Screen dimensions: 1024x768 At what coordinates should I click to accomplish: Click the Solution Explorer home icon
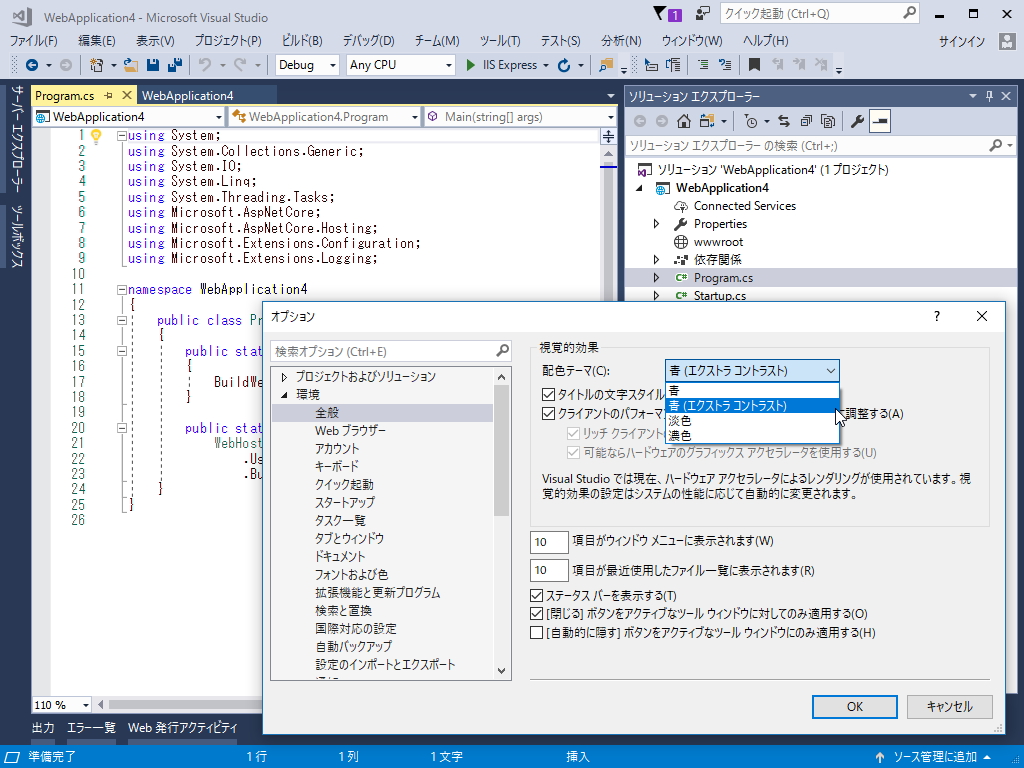pyautogui.click(x=683, y=120)
